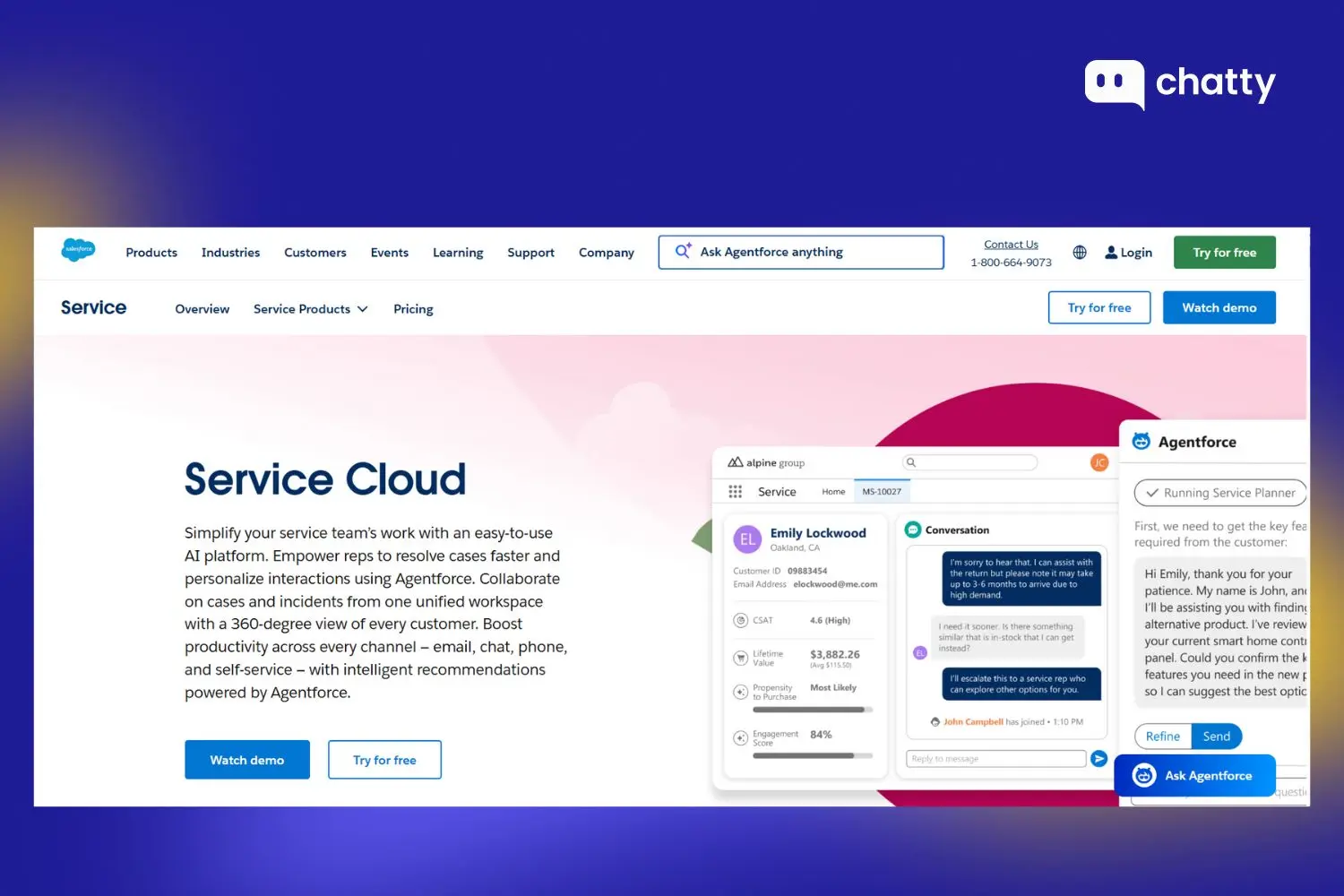Click the John Campbell has joined notice

coord(1007,721)
